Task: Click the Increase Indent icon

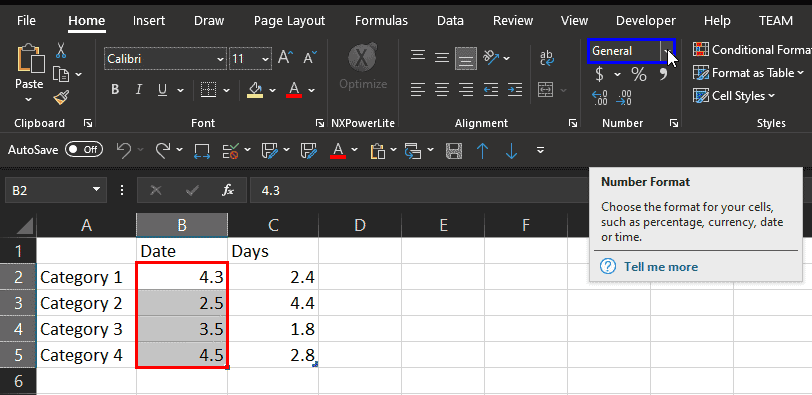Action: [514, 90]
